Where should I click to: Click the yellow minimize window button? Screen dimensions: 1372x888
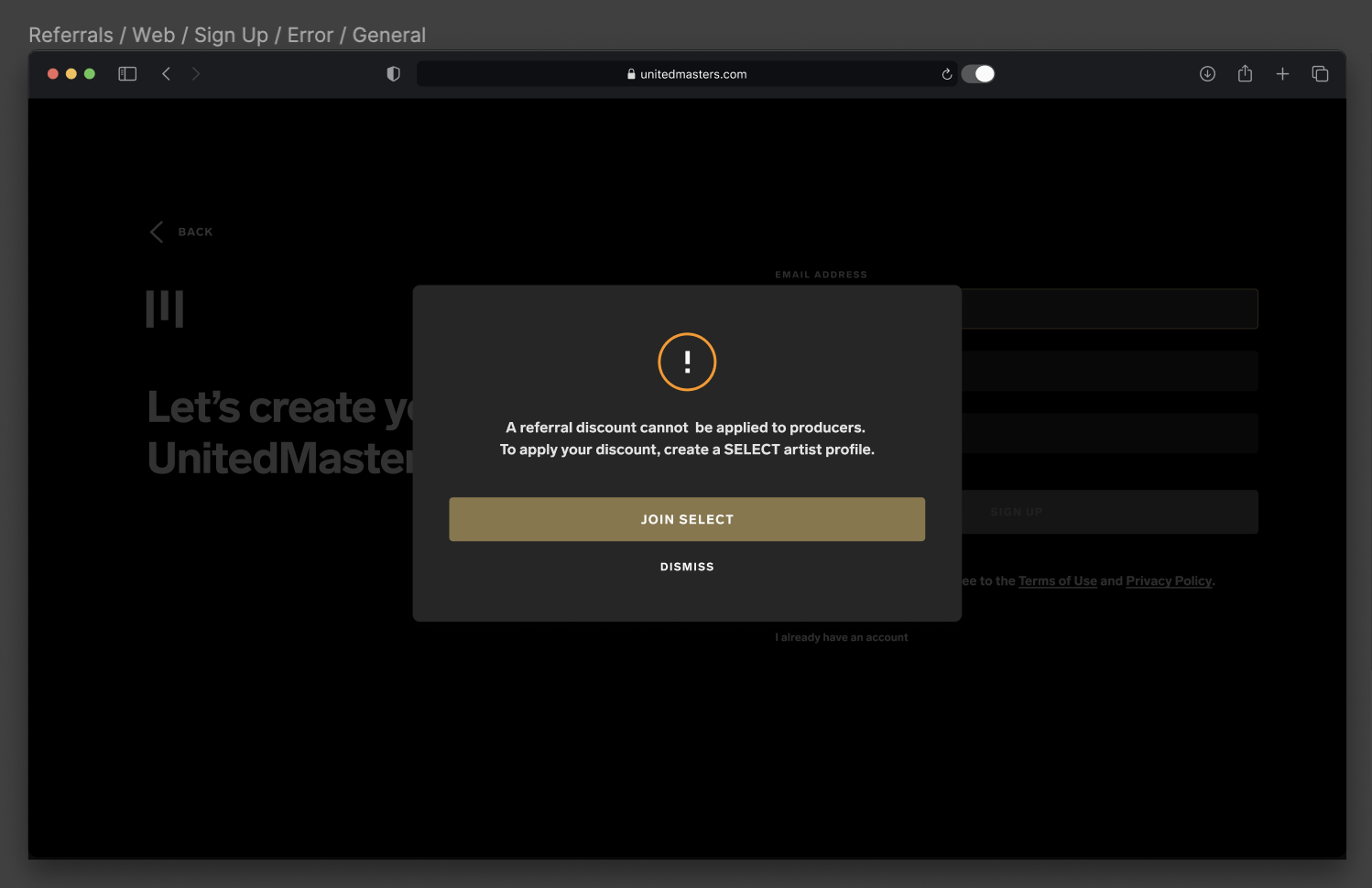(71, 74)
